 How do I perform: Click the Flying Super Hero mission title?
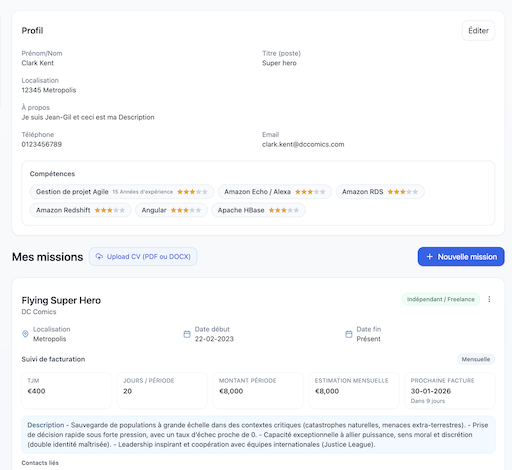click(61, 300)
